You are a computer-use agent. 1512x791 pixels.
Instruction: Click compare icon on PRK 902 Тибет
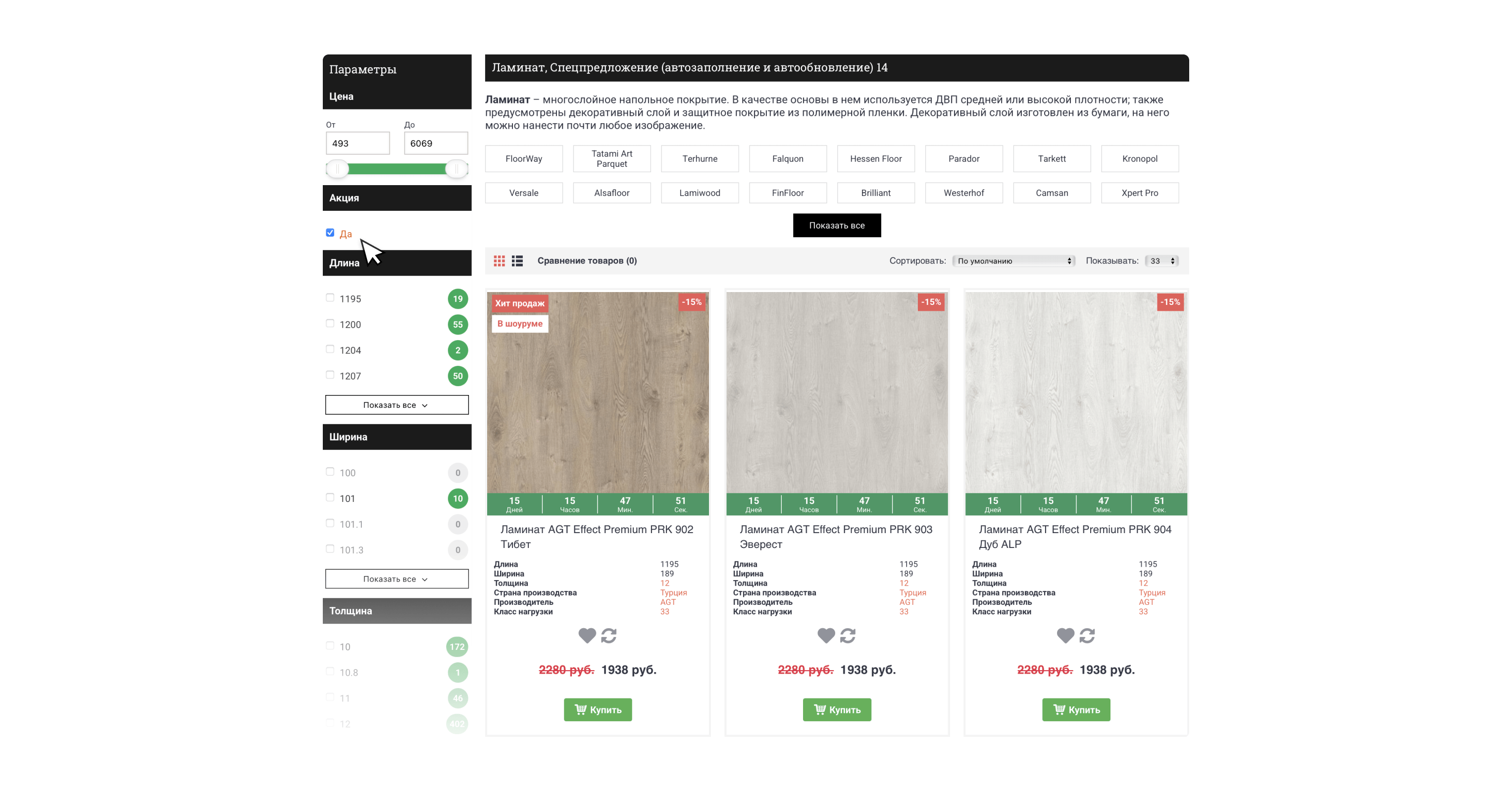click(608, 635)
